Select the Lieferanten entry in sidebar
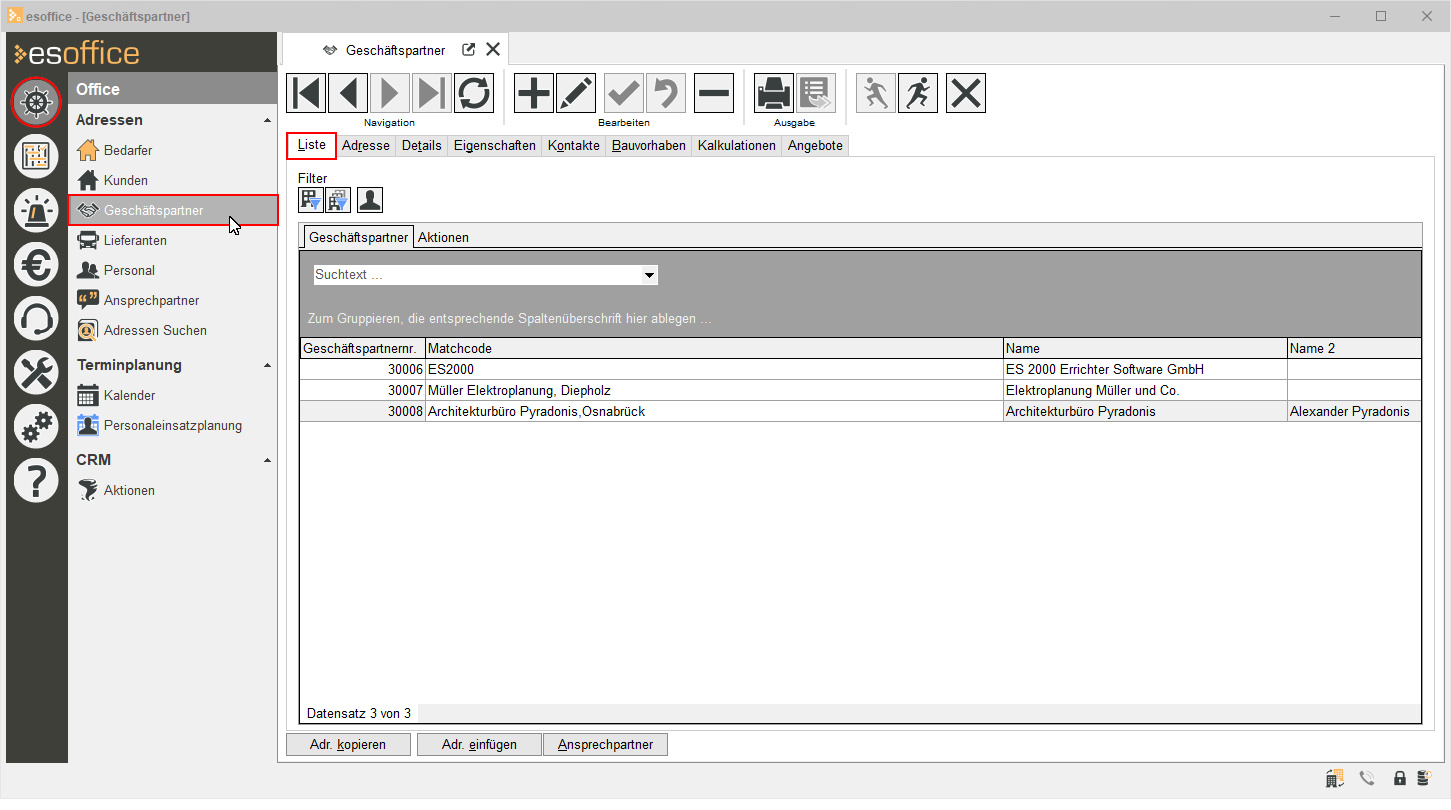Screen dimensions: 1451x810 point(135,240)
